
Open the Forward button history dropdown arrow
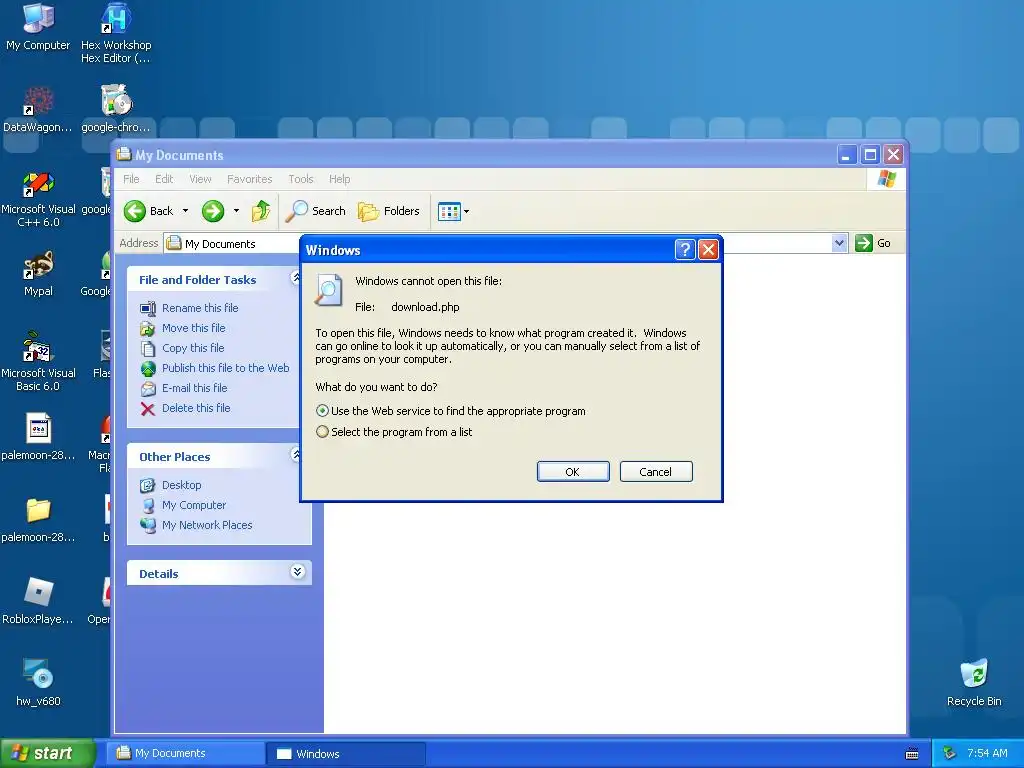coord(236,211)
